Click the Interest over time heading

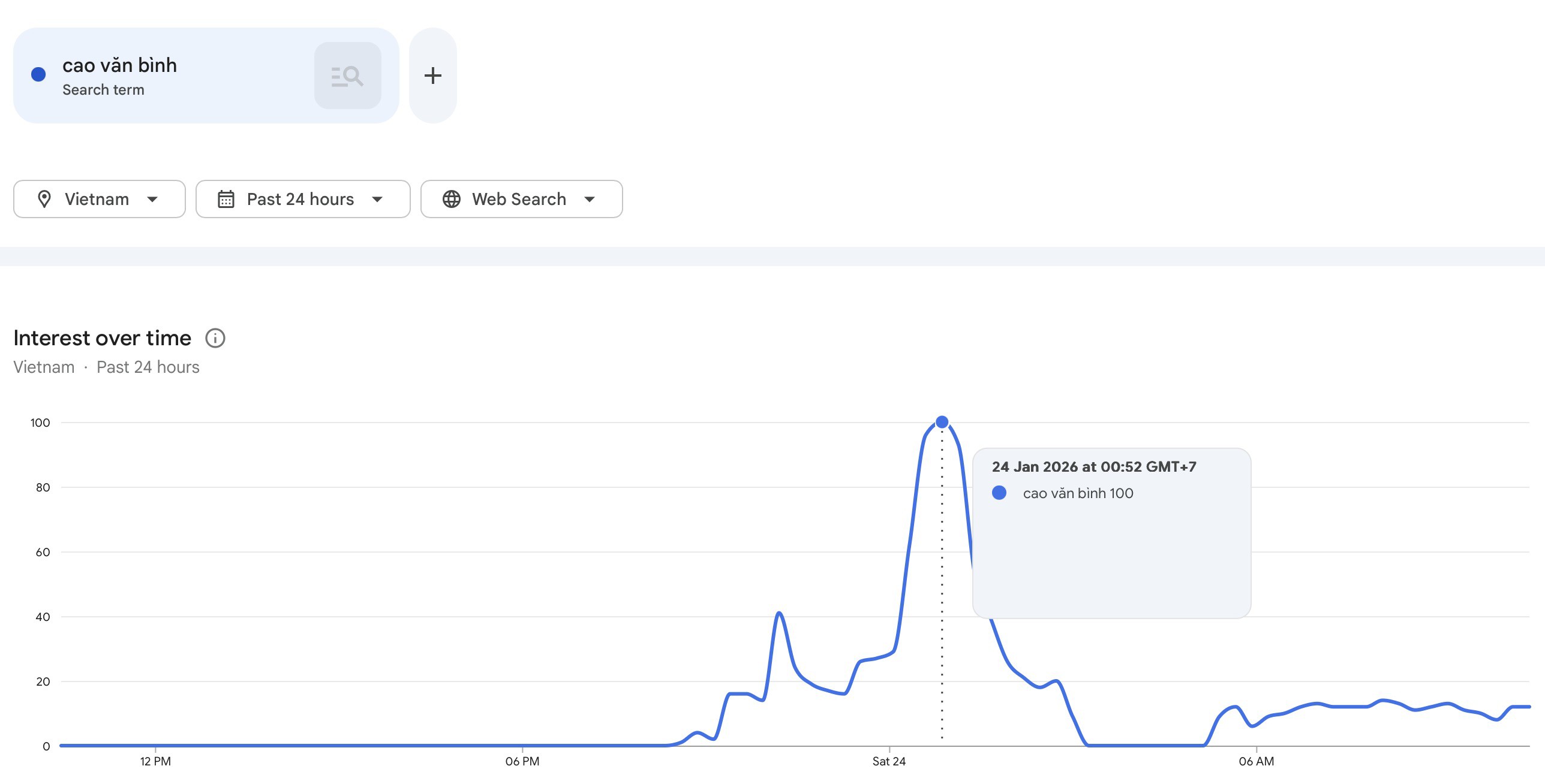pos(103,338)
